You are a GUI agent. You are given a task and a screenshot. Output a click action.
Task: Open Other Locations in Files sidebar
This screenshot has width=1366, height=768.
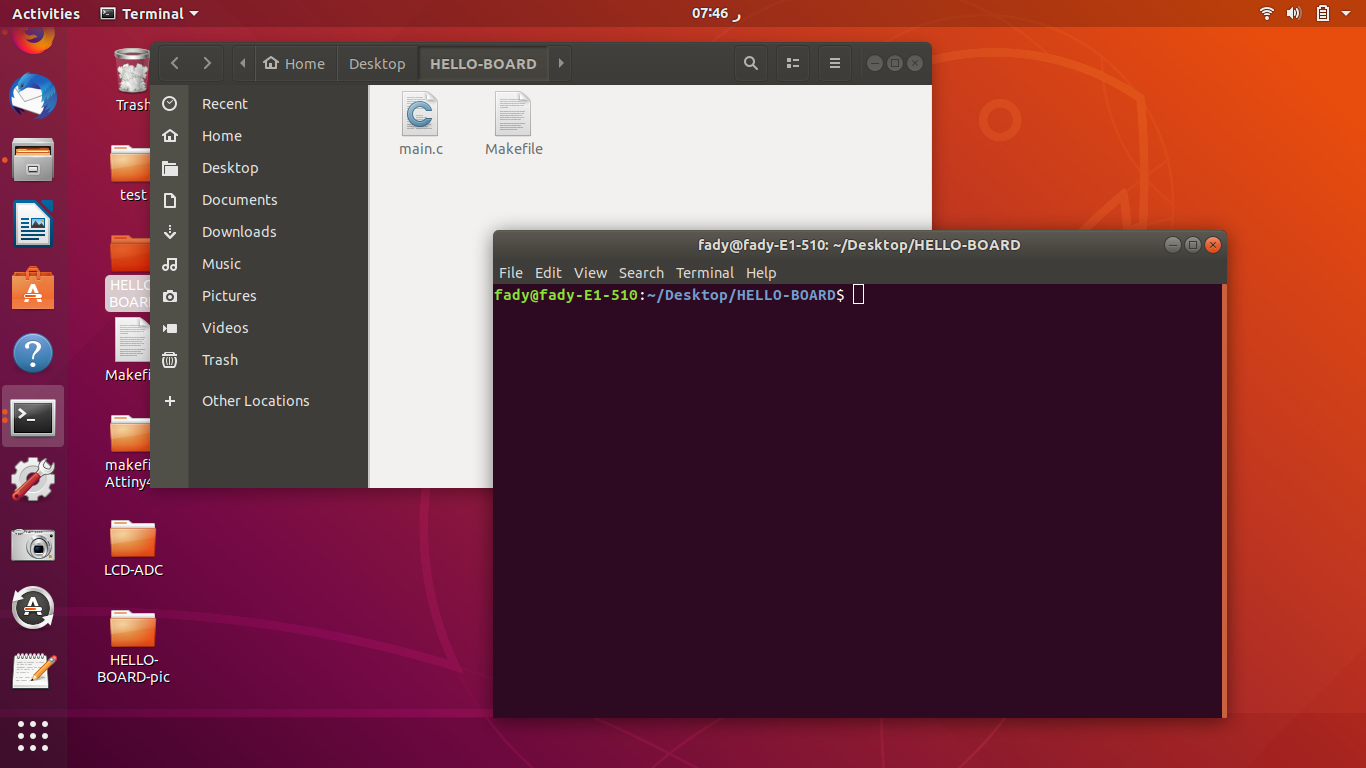259,401
